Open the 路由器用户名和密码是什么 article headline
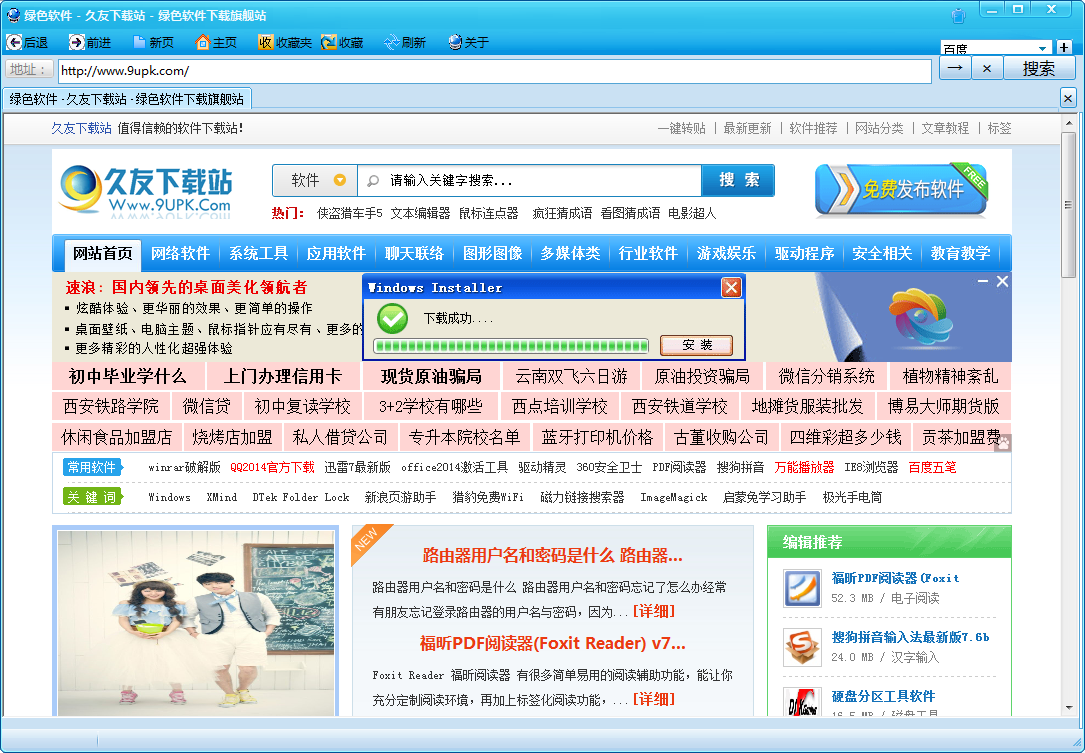The height and width of the screenshot is (753, 1085). click(x=552, y=555)
